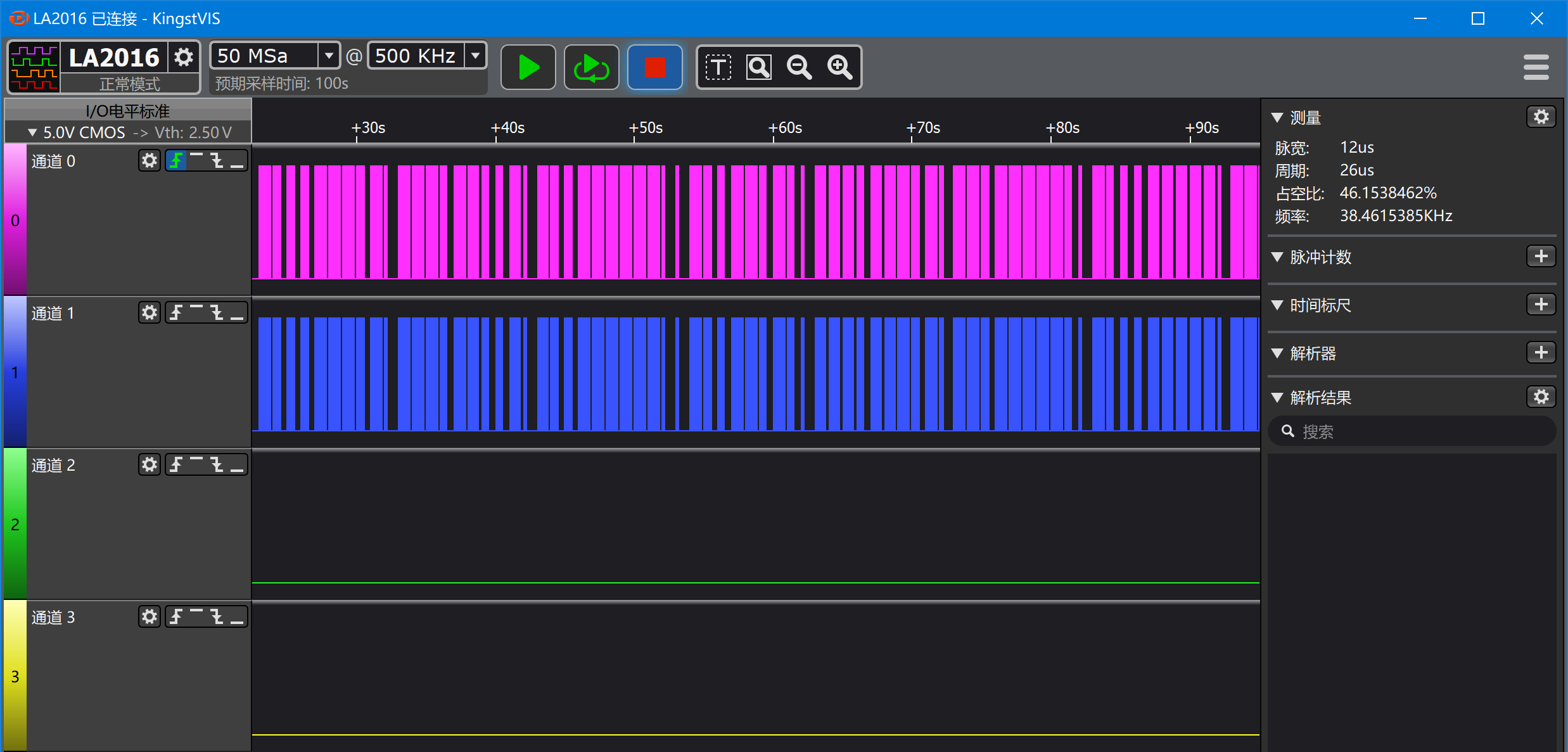Click the 搜索 search field in results

click(1412, 431)
